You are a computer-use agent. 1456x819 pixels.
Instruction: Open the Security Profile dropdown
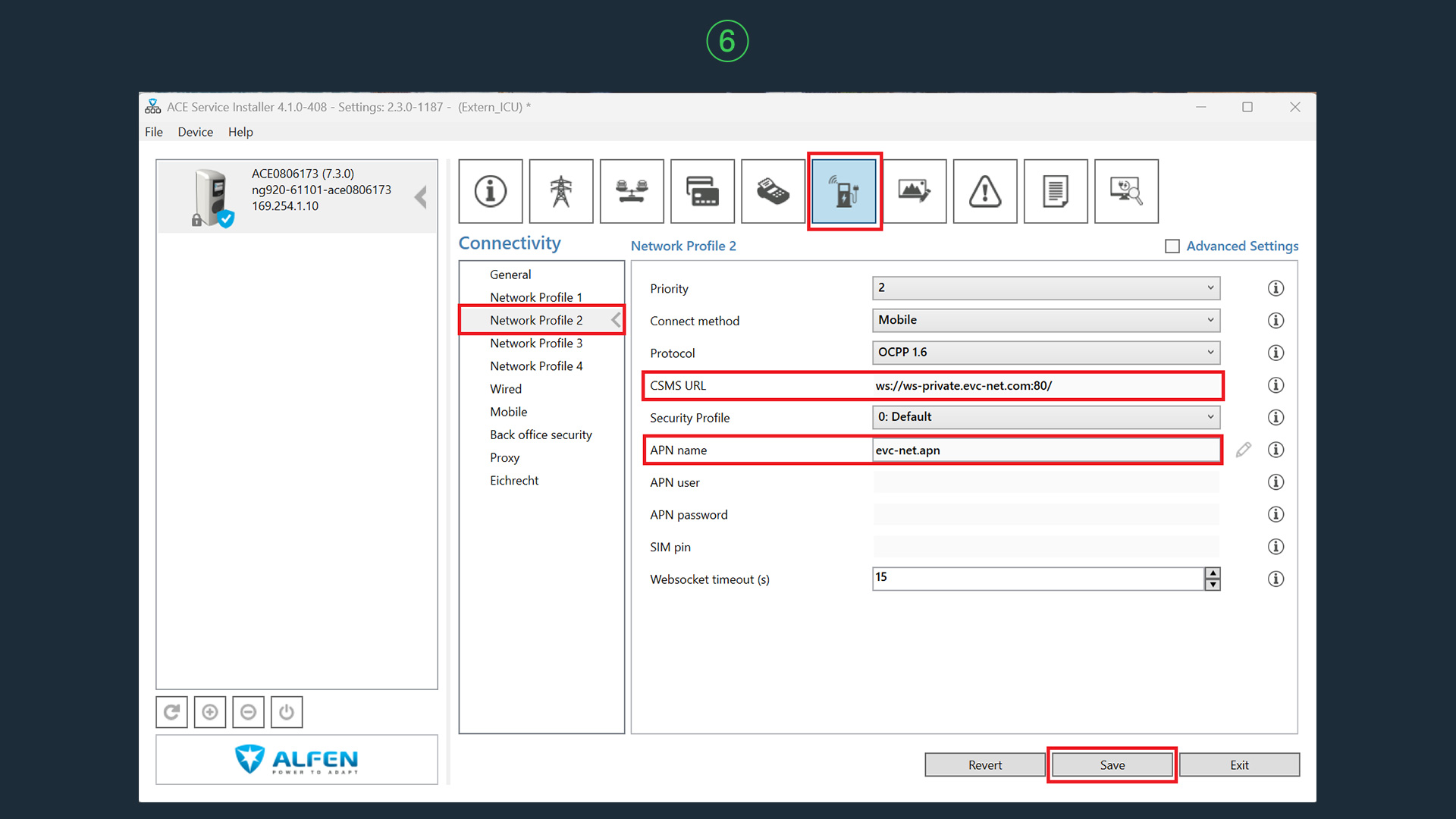point(1046,417)
